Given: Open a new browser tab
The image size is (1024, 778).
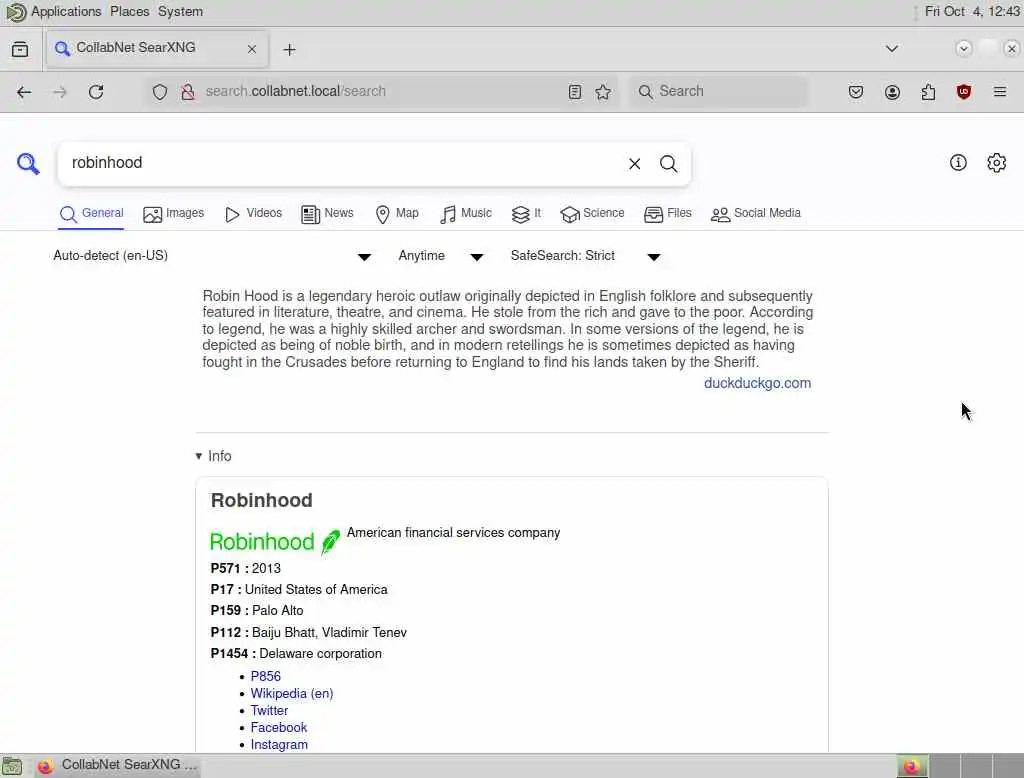Looking at the screenshot, I should [x=289, y=50].
